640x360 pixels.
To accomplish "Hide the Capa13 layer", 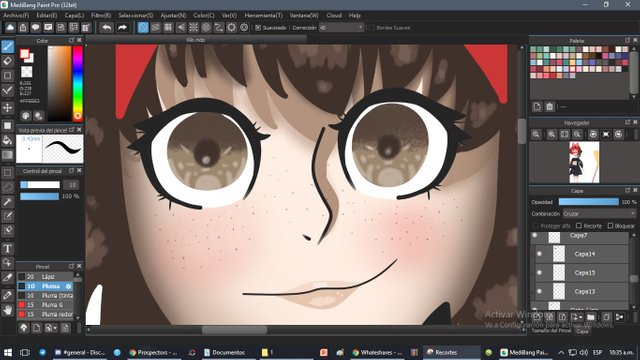I will (539, 291).
